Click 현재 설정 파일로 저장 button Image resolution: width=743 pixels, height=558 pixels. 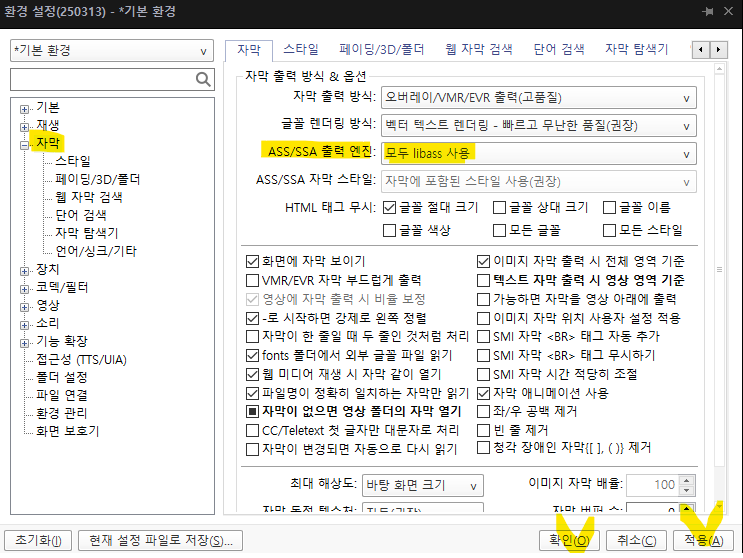tap(160, 540)
